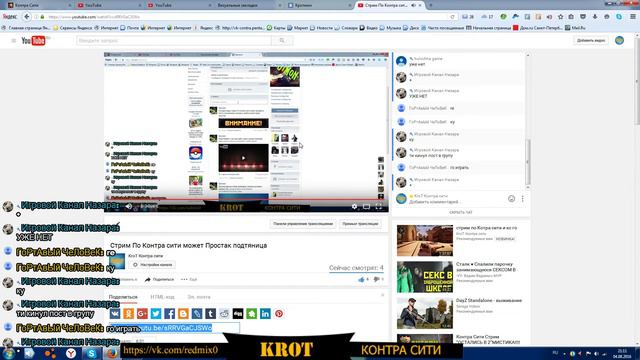Select the youtu.be share link field
This screenshot has height=360, width=640.
tap(175, 328)
